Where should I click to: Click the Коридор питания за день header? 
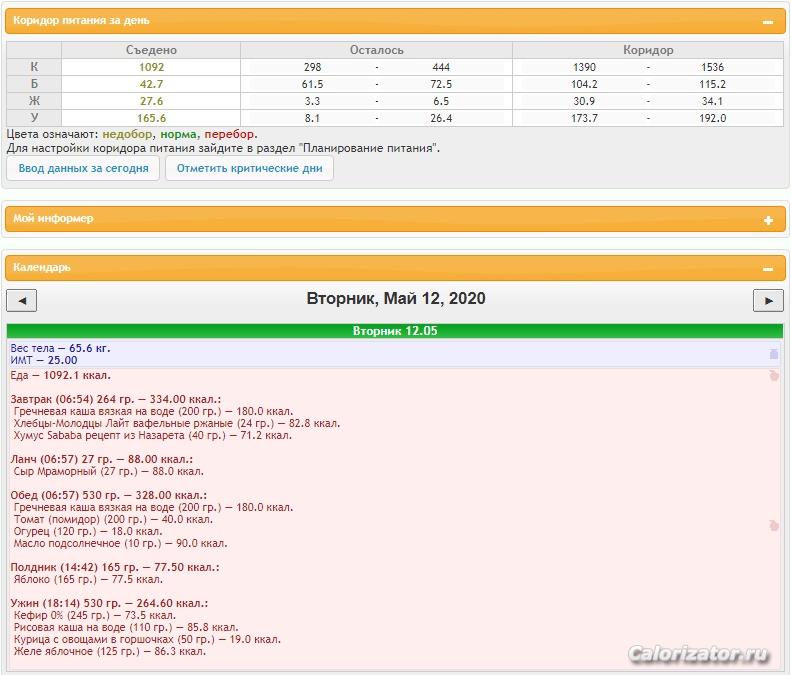tap(81, 21)
